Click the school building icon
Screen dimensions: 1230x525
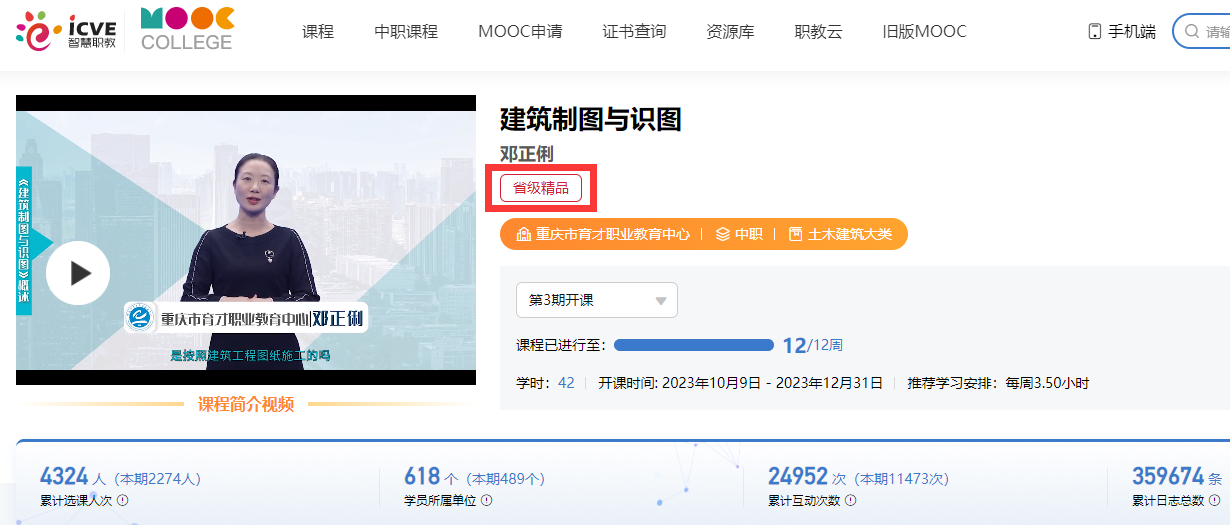(523, 234)
